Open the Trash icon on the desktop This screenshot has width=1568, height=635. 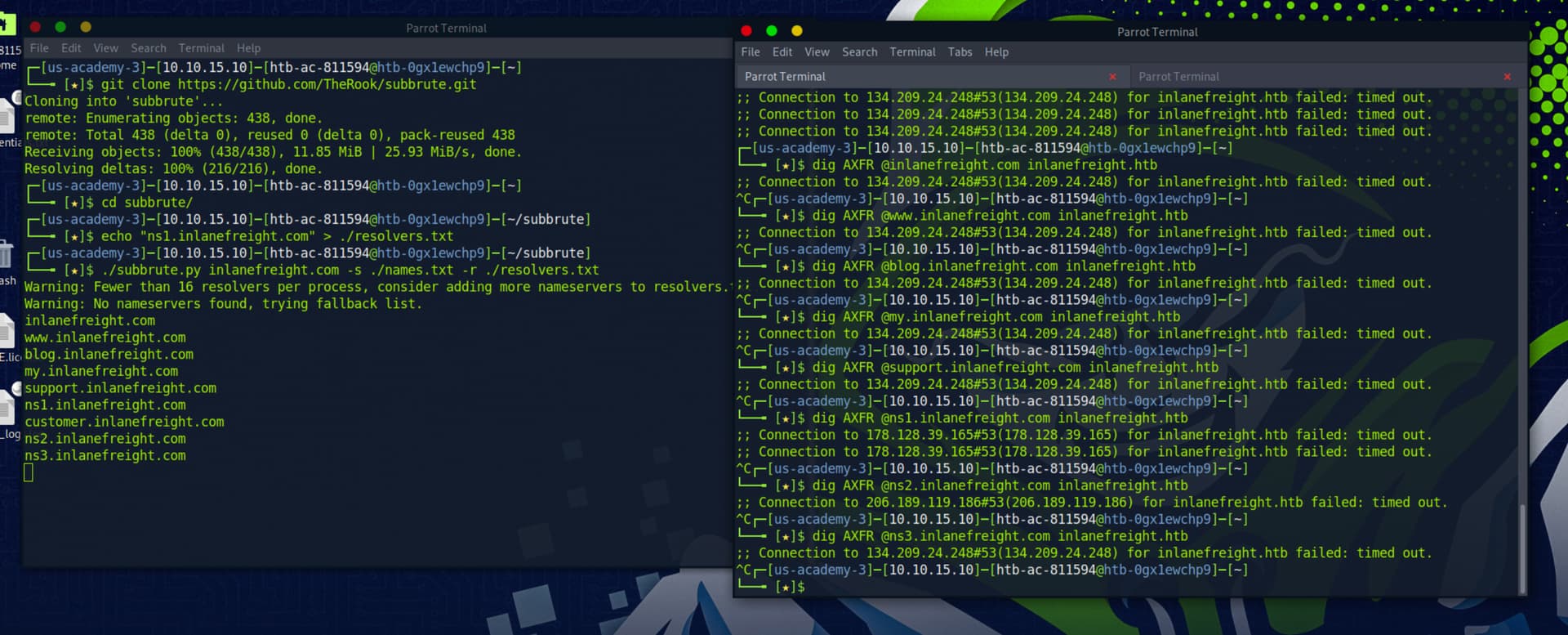(7, 255)
